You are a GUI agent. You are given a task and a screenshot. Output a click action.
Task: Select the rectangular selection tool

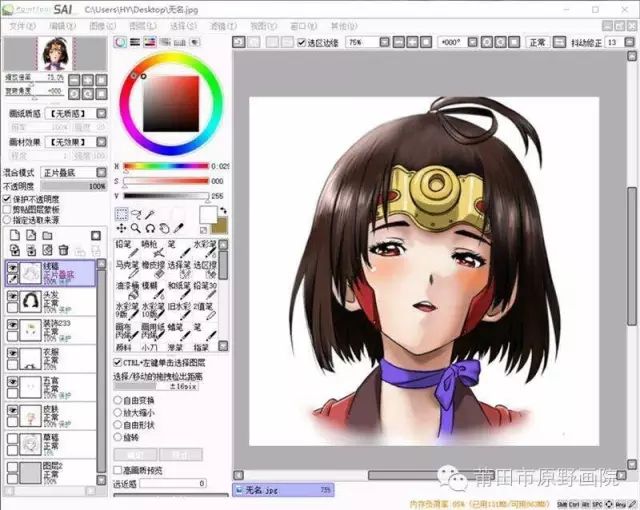click(122, 214)
